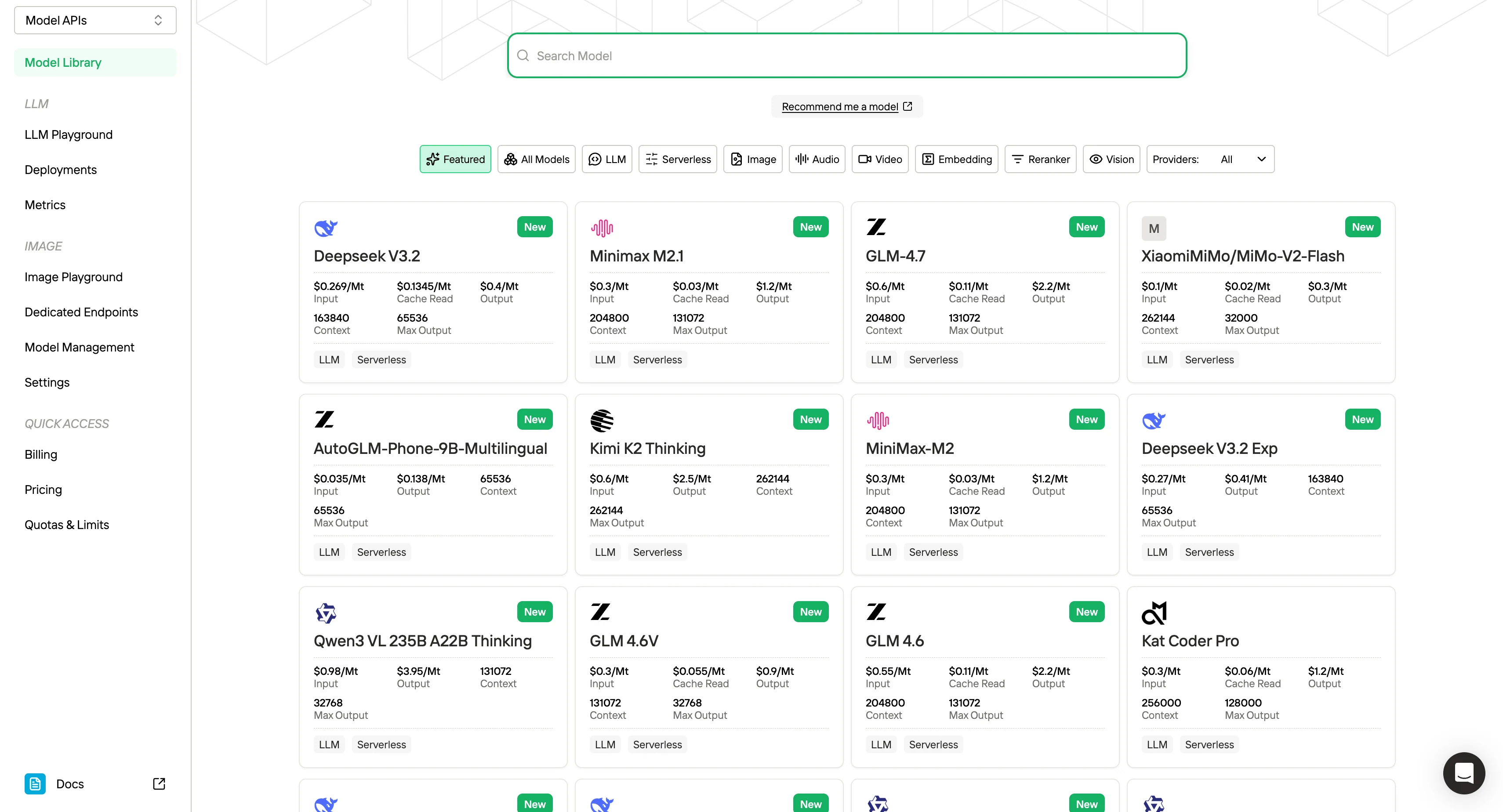Viewport: 1503px width, 812px height.
Task: Click the New badge on Minimax M2.1 card
Action: point(810,227)
